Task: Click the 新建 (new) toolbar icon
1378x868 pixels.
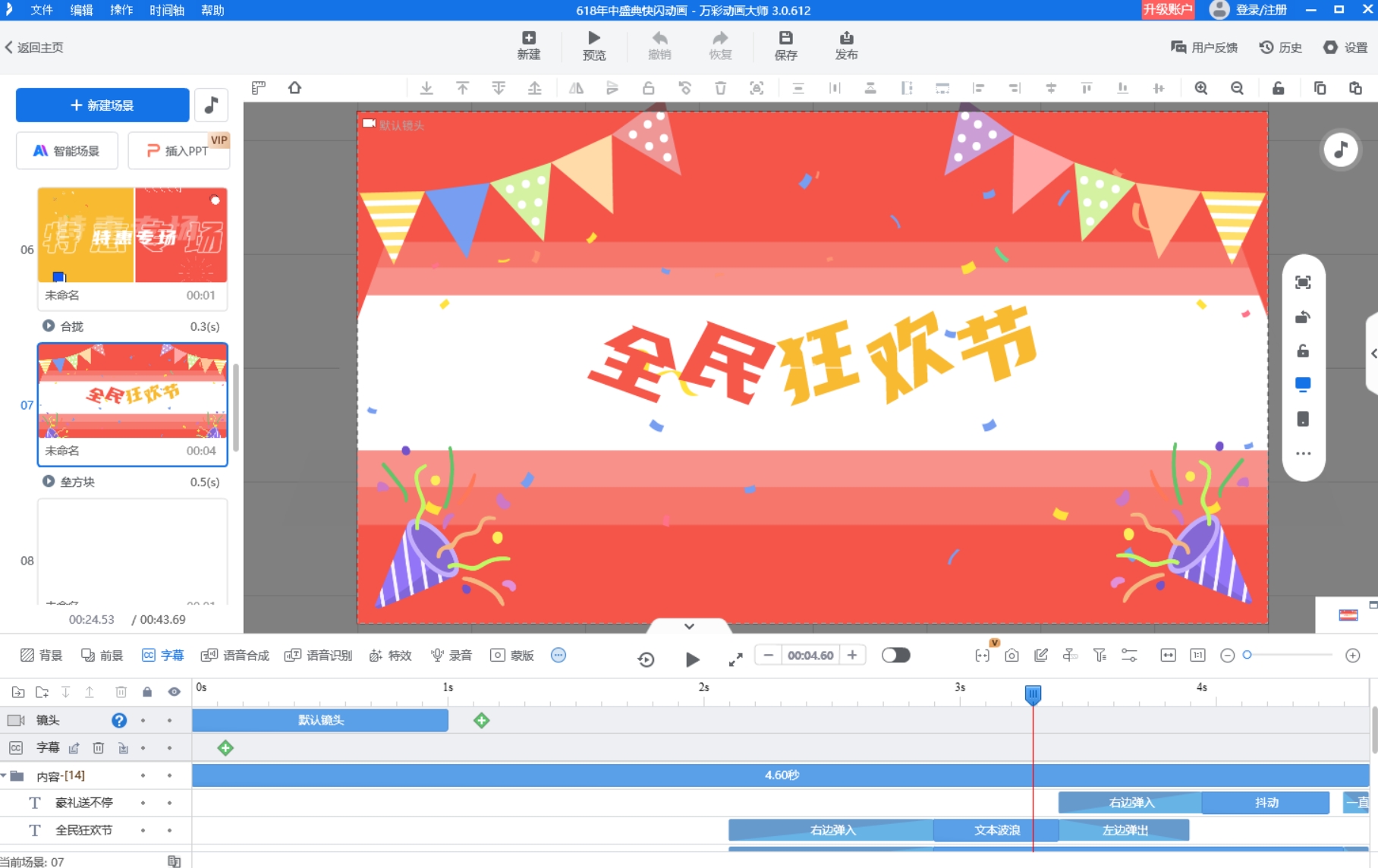Action: (528, 46)
